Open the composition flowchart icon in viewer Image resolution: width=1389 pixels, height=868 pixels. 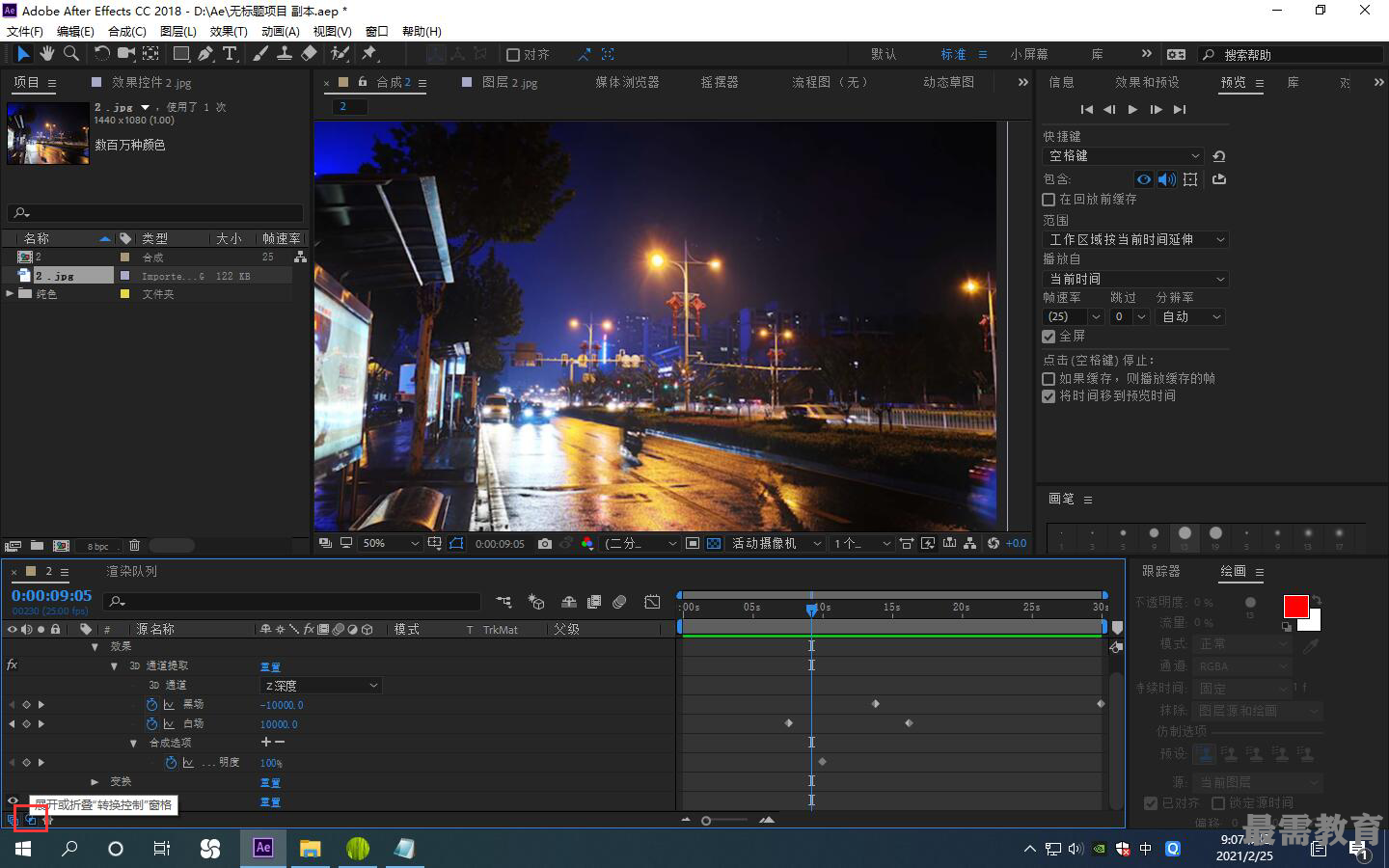point(969,544)
